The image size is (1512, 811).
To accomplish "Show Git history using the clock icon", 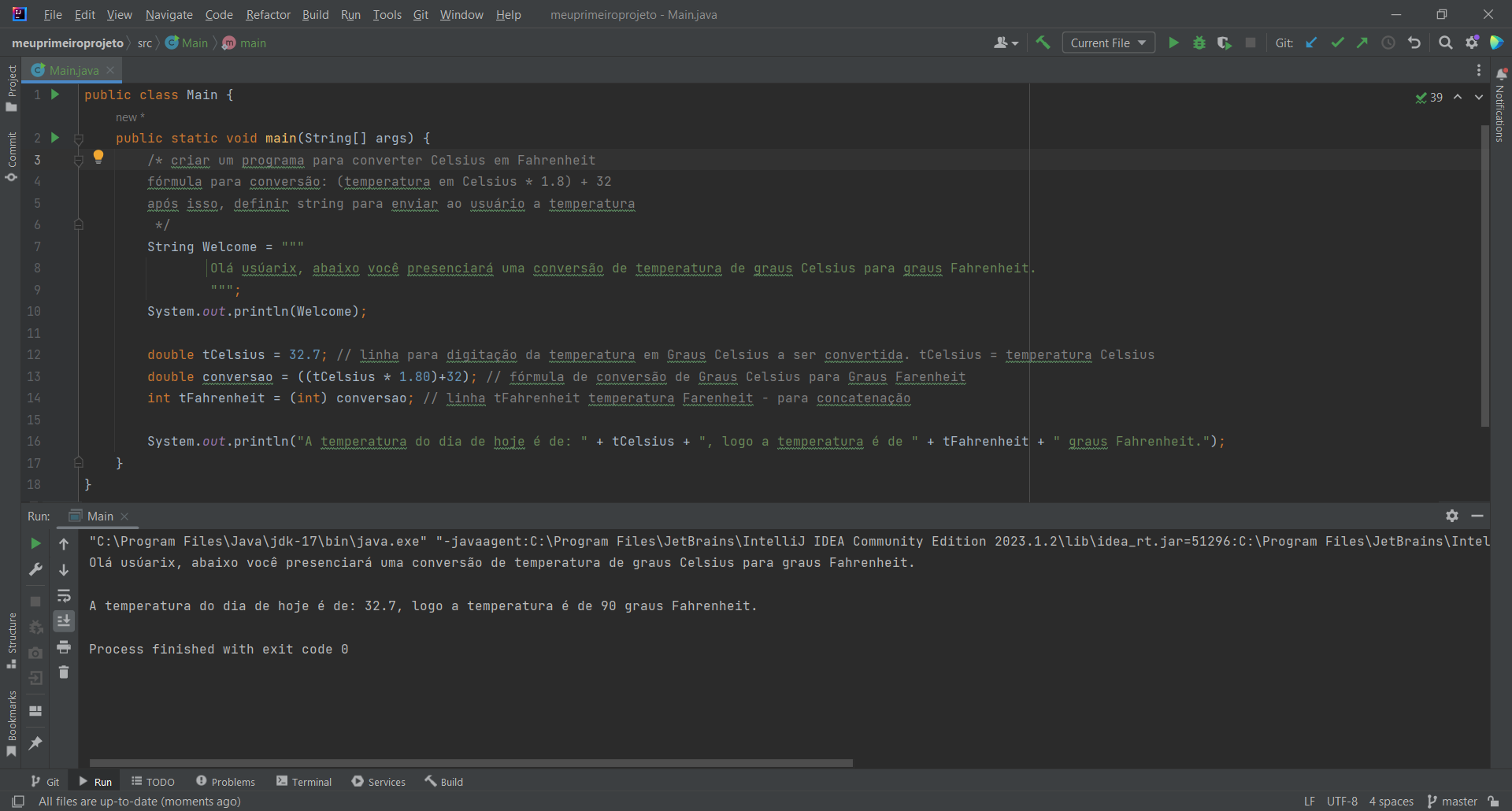I will tap(1388, 43).
